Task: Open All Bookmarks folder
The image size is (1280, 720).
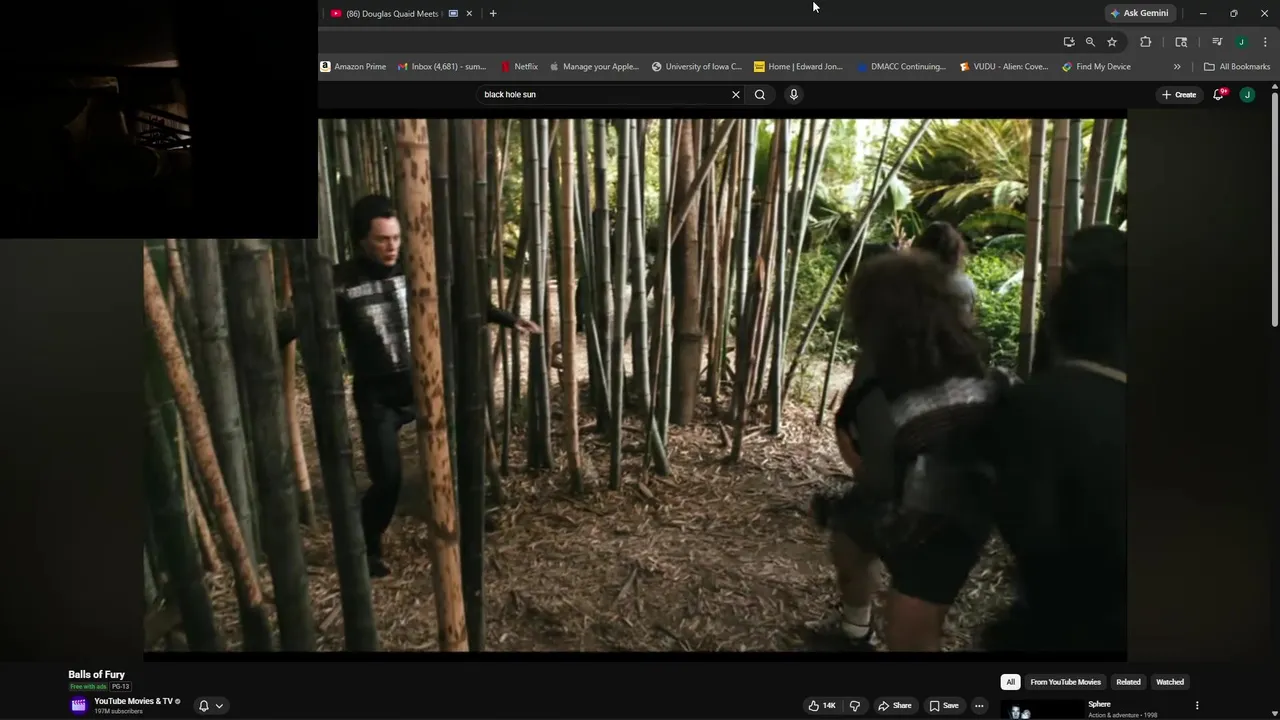Action: click(x=1237, y=67)
